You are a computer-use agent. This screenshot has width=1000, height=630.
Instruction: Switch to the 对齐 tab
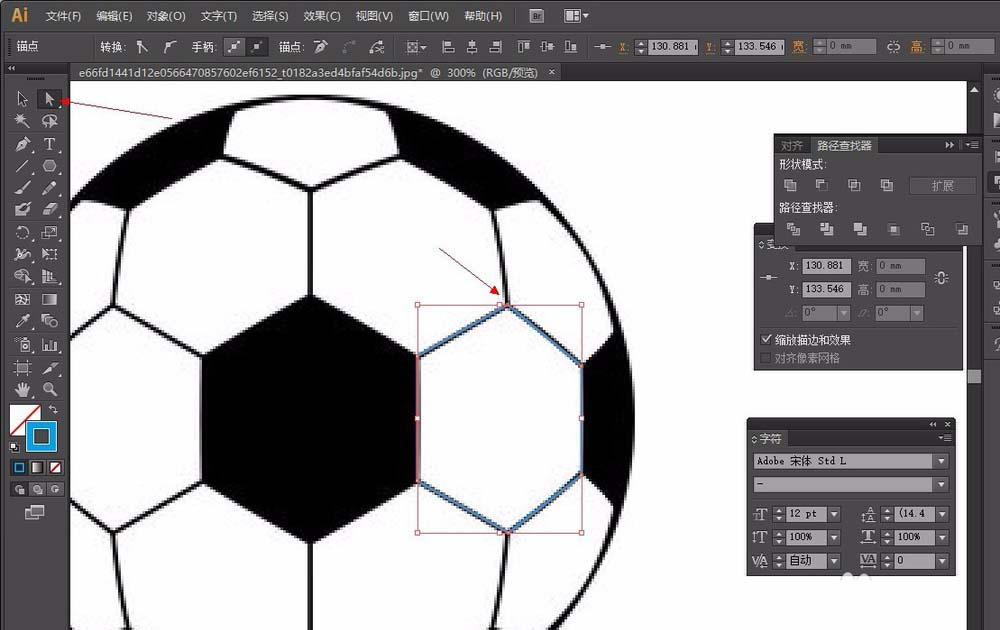791,146
